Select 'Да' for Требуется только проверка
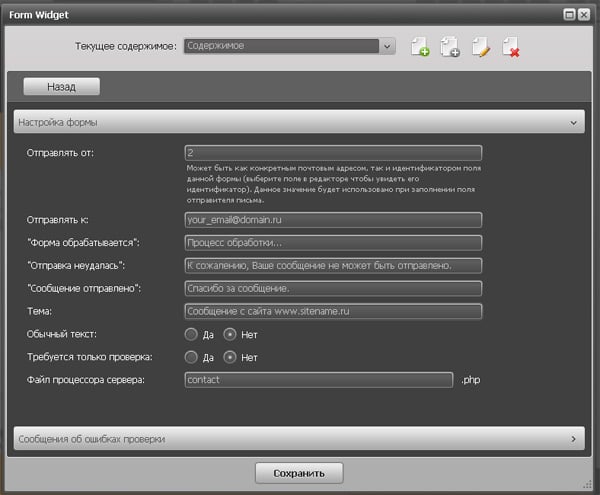 tap(191, 356)
